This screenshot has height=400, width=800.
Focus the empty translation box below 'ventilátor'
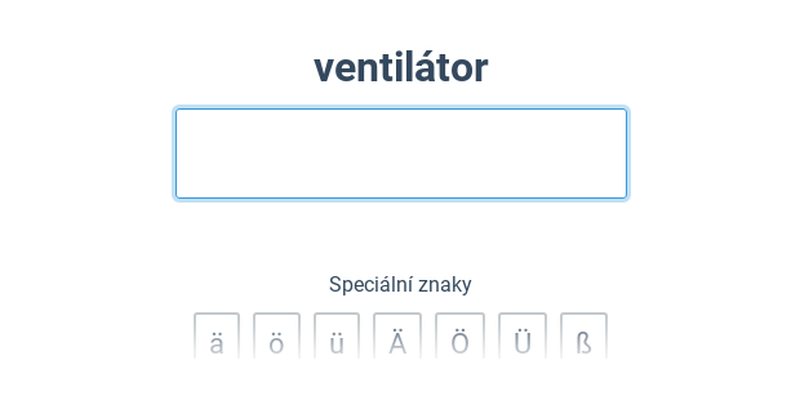pyautogui.click(x=400, y=154)
